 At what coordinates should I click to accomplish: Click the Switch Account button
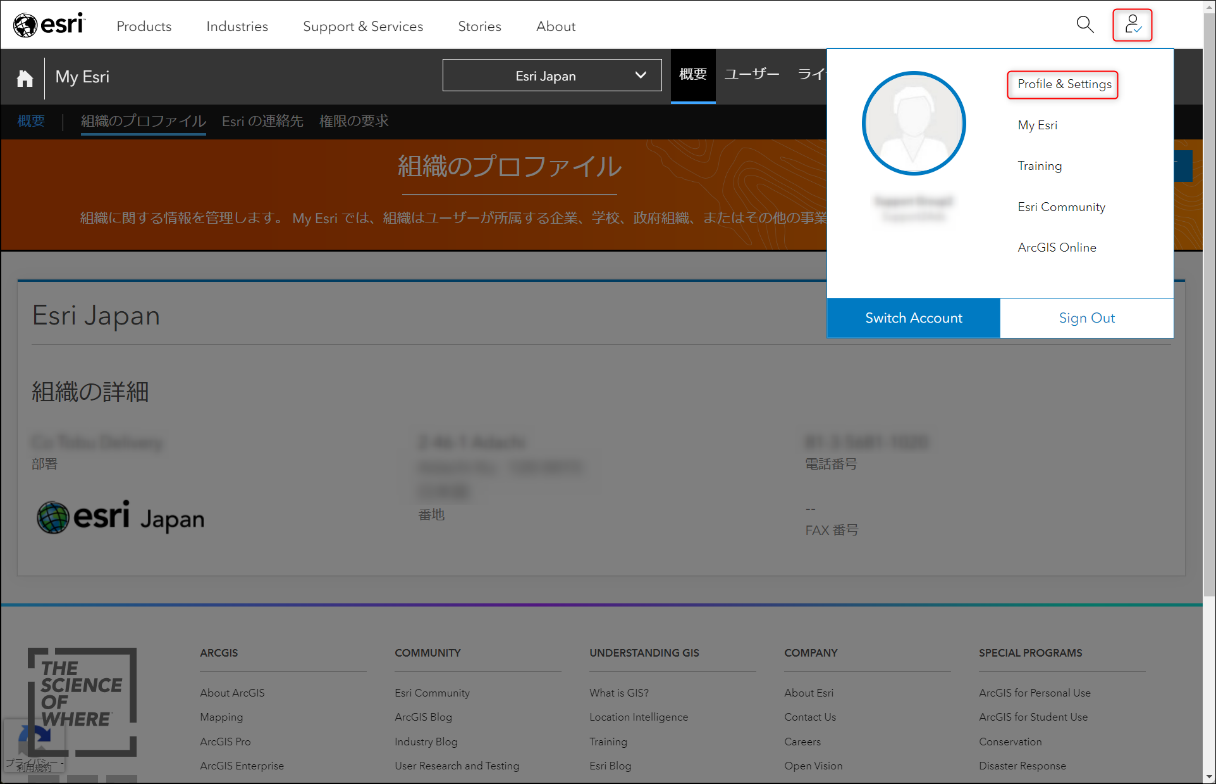(914, 318)
